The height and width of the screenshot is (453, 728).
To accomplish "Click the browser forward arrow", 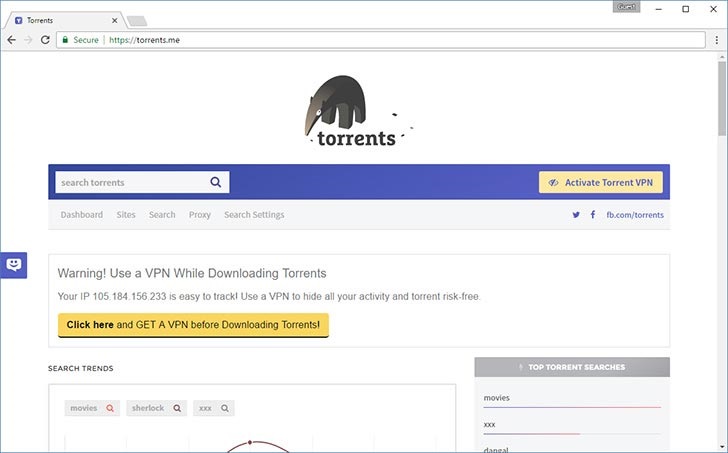I will click(x=28, y=40).
